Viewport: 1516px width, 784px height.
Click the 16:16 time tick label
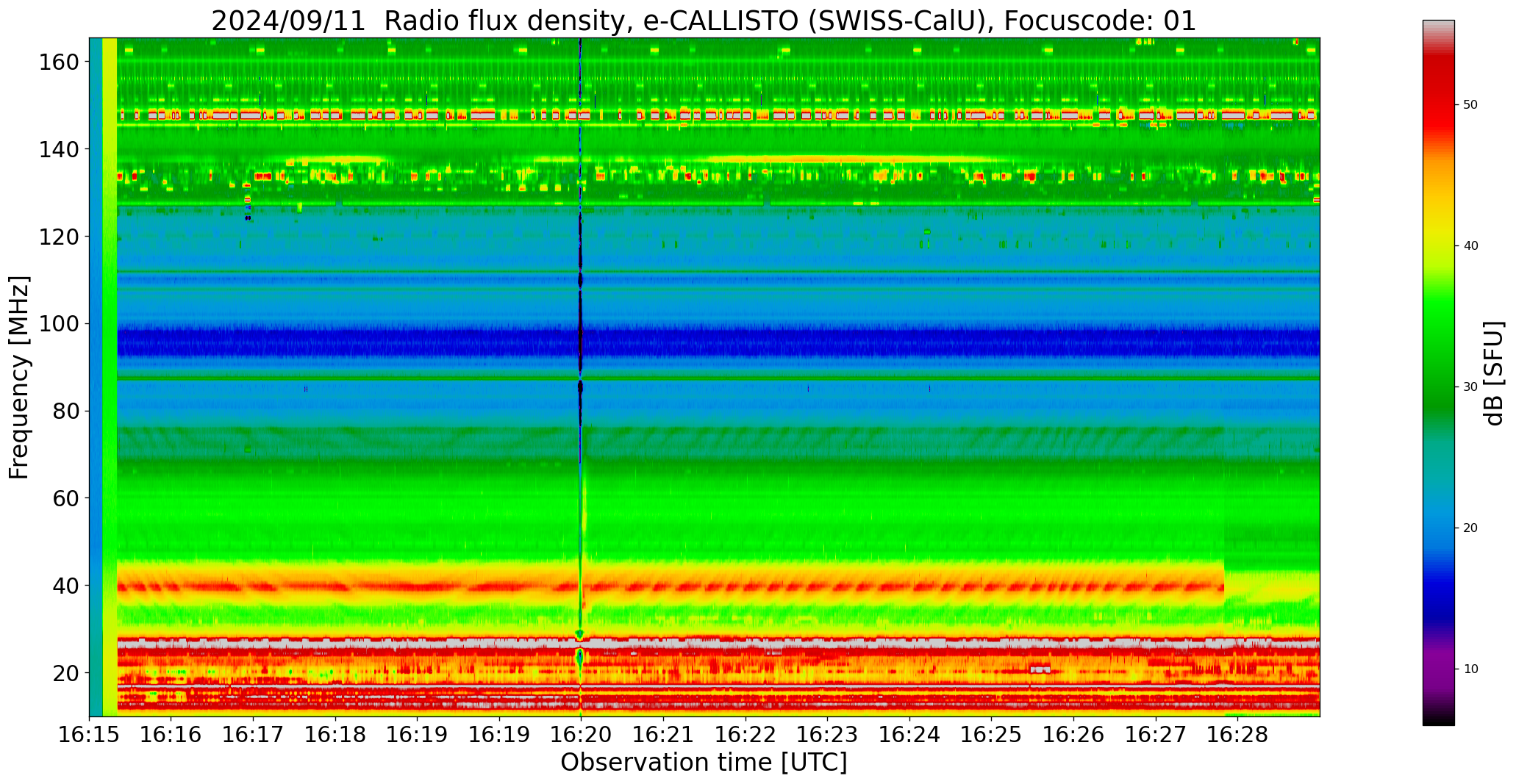pyautogui.click(x=171, y=734)
